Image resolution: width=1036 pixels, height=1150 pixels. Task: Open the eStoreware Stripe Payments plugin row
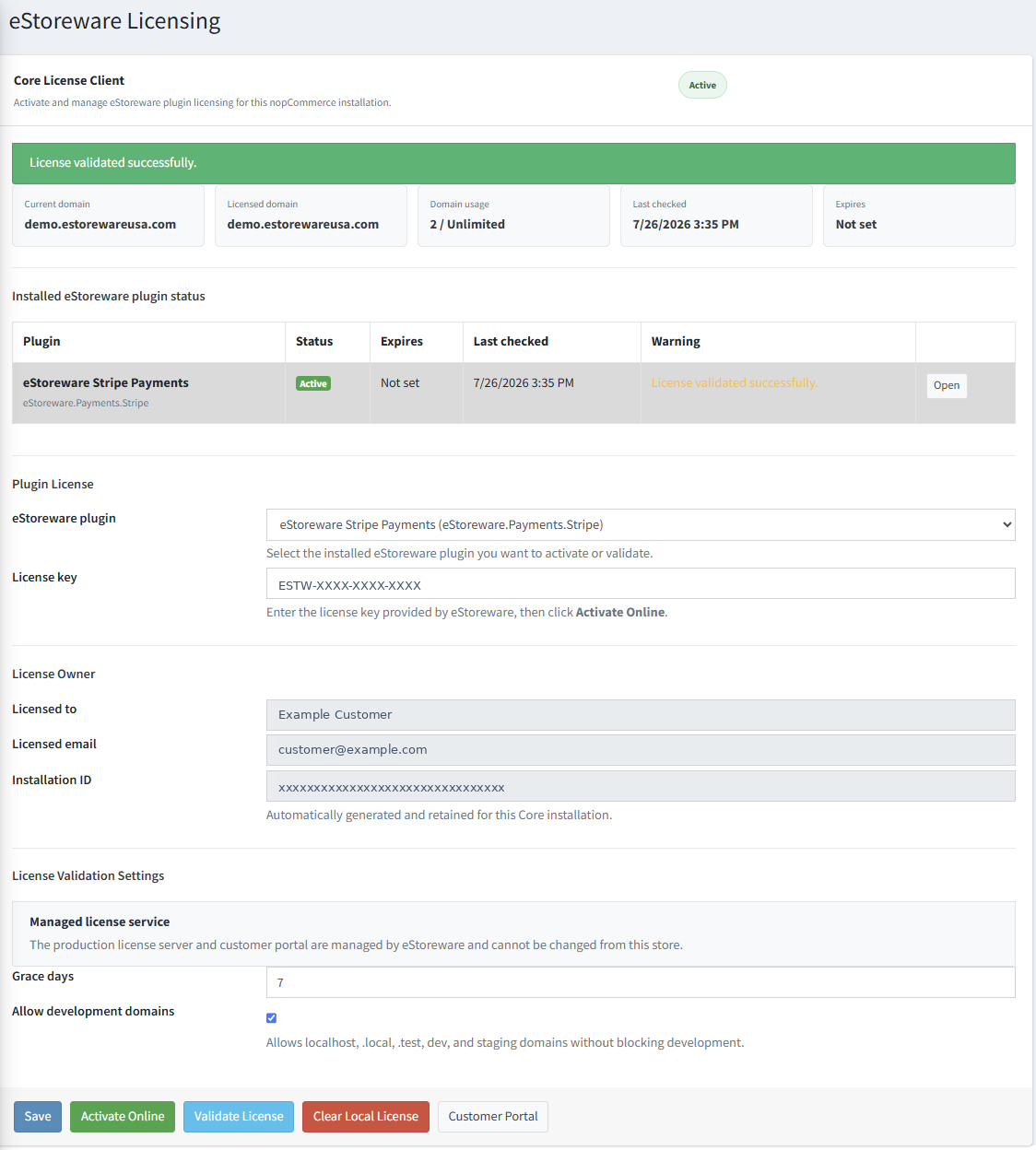[x=947, y=385]
